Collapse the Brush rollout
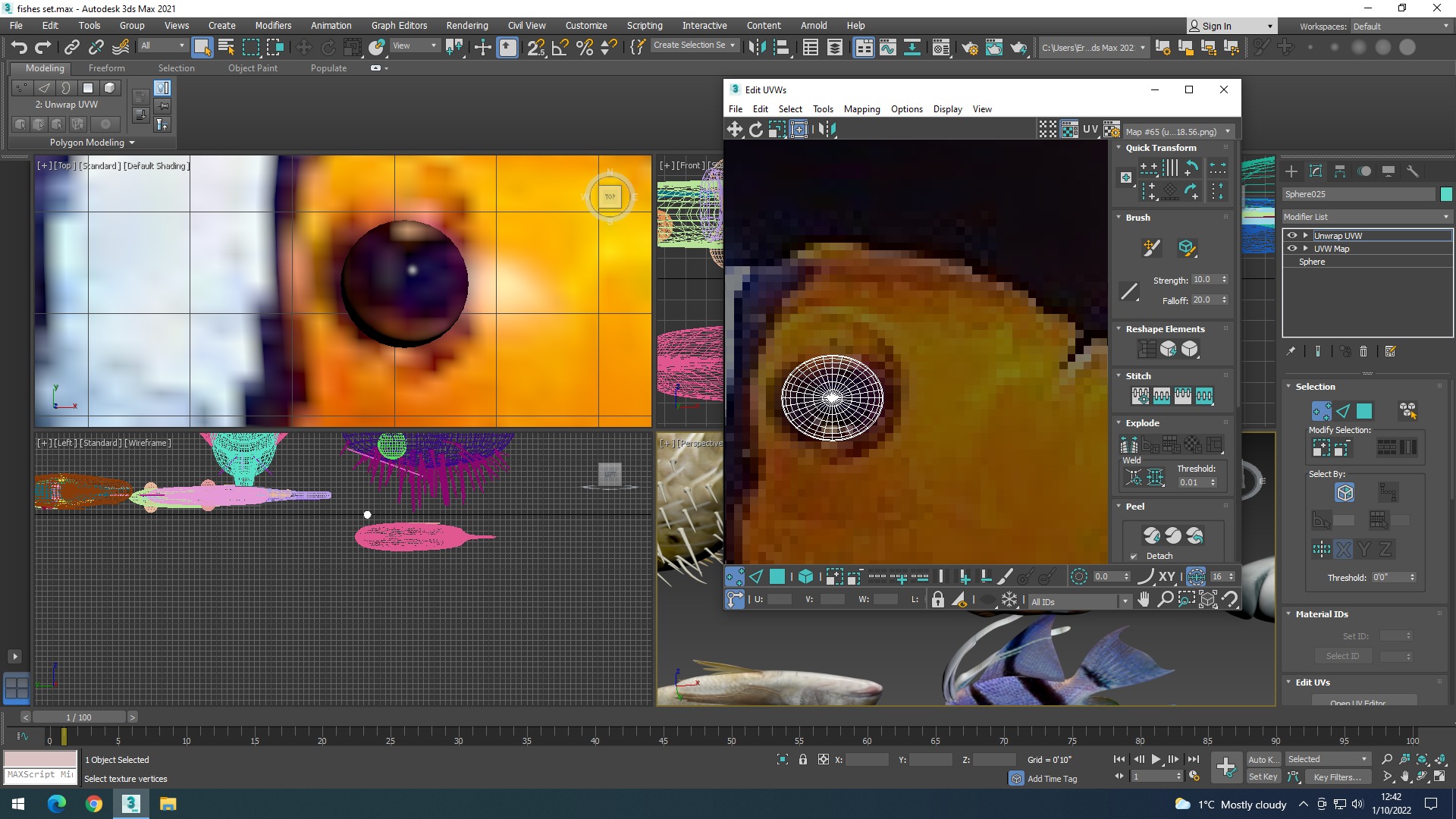 click(1119, 218)
